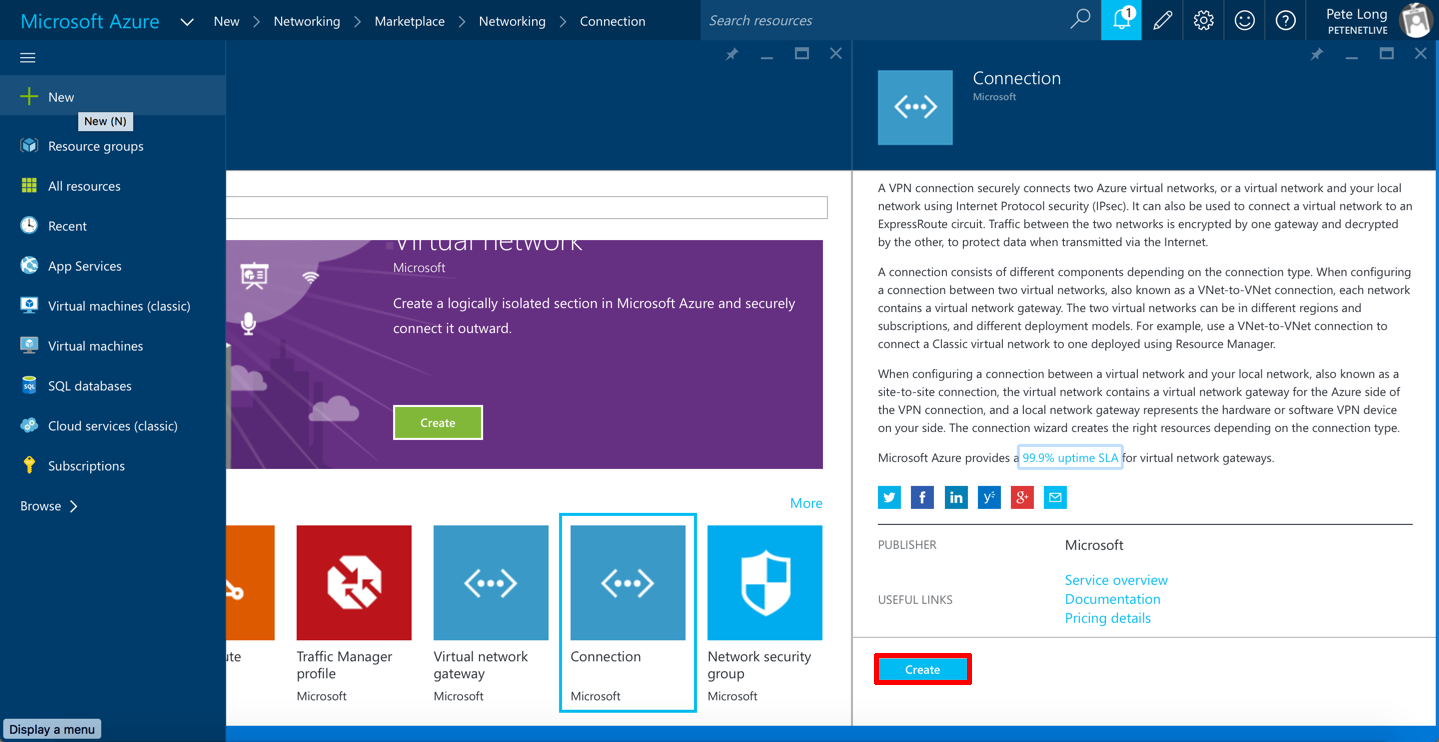Open the help question mark icon

tap(1285, 20)
